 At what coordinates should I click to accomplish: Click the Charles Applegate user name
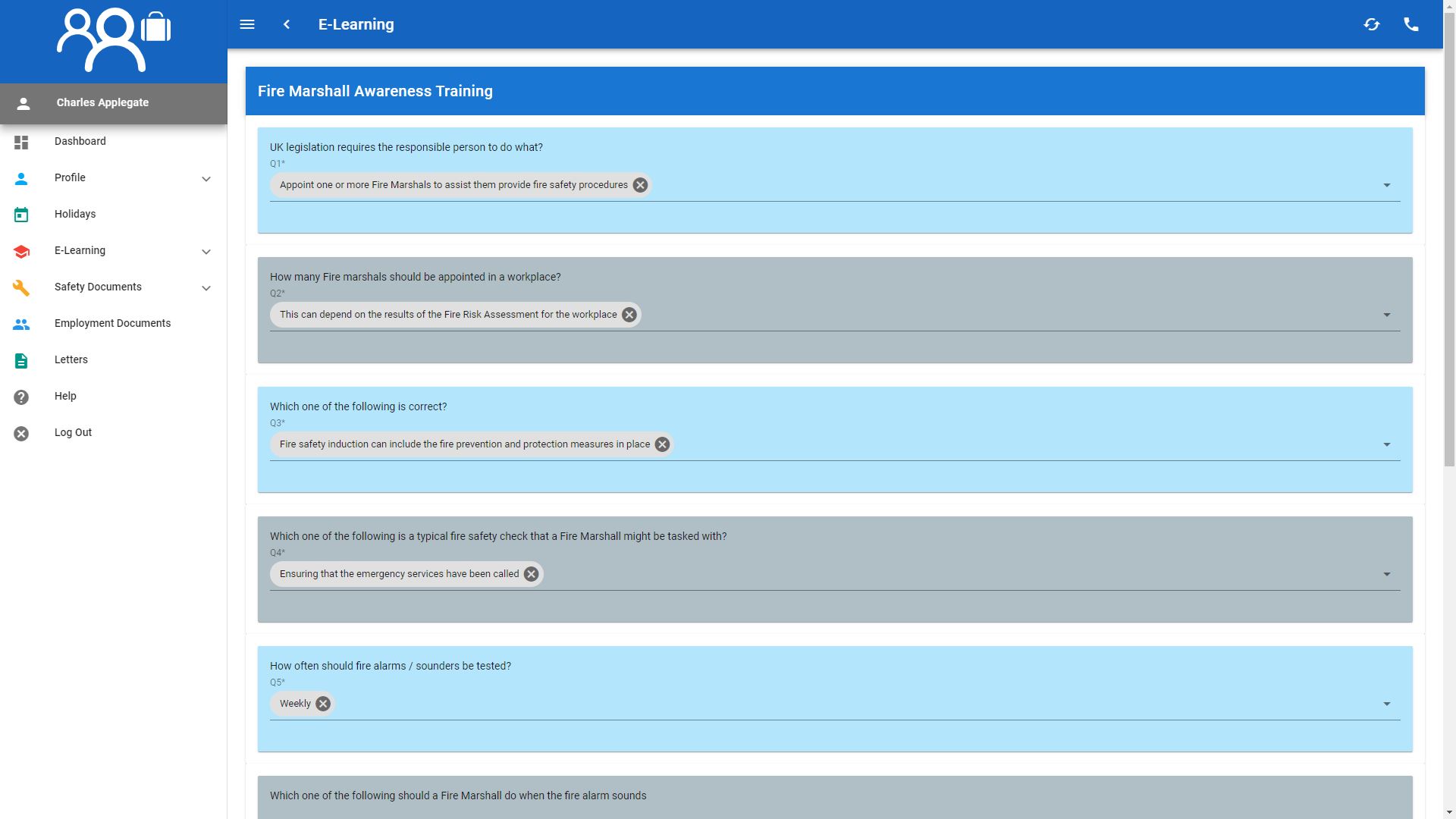(x=102, y=102)
